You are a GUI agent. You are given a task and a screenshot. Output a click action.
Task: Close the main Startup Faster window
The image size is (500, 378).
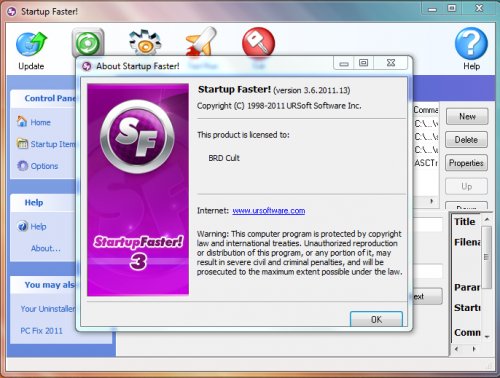point(479,9)
